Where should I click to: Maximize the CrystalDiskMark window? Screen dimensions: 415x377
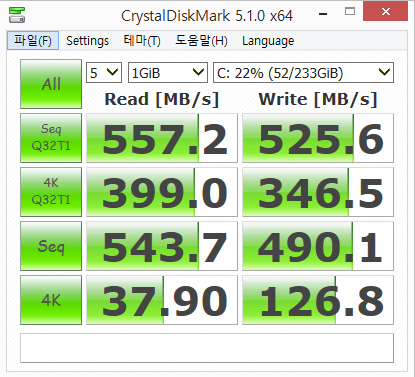pos(350,12)
